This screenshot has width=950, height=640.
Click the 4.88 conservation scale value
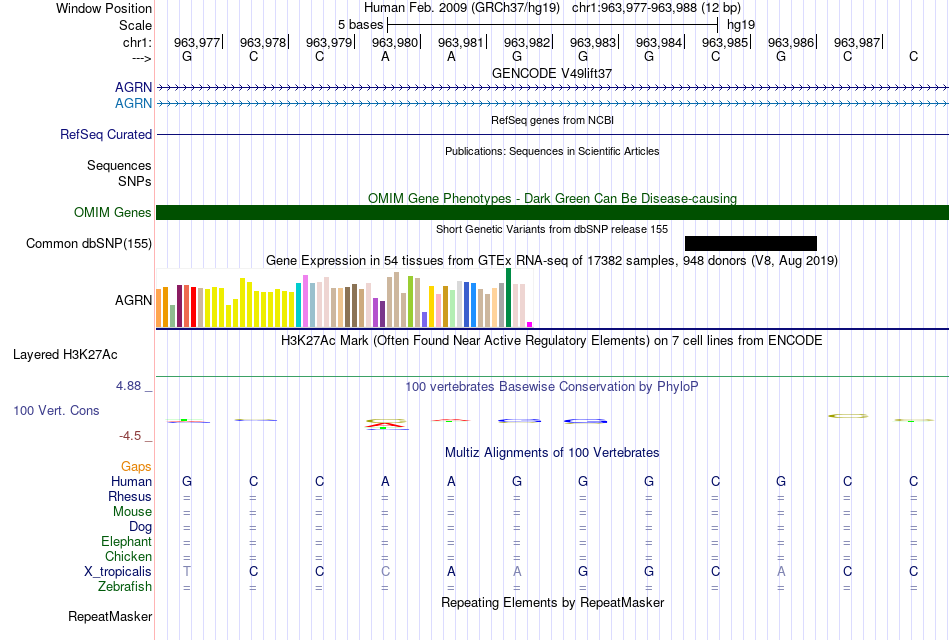[128, 386]
